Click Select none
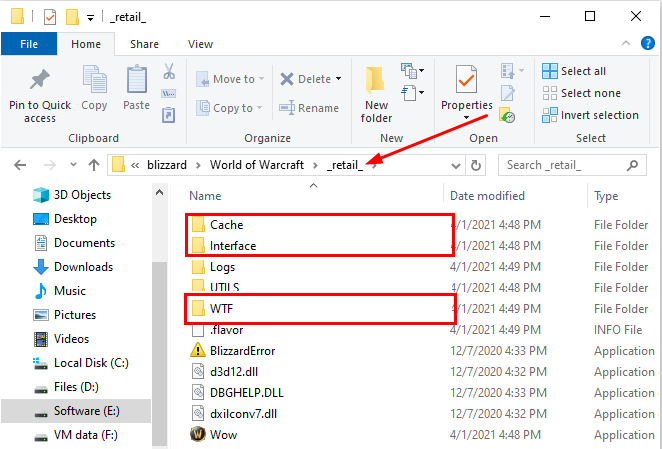Image resolution: width=662 pixels, height=449 pixels. point(581,93)
